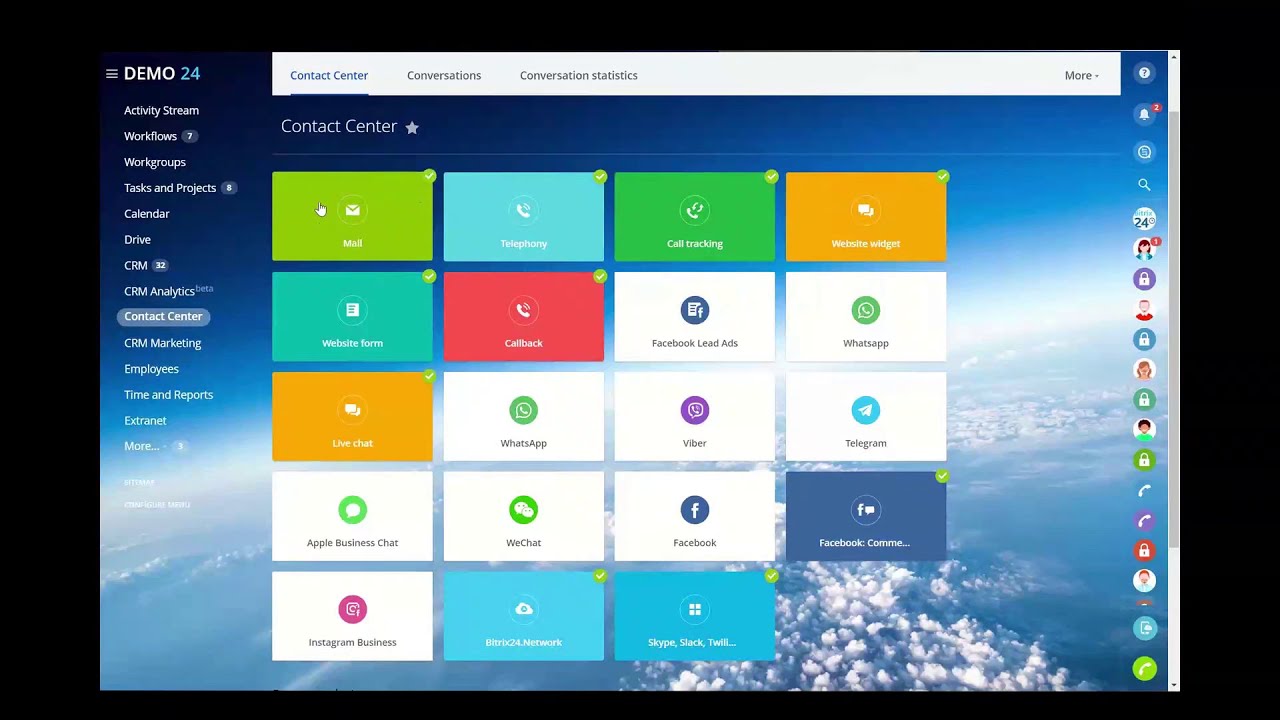The width and height of the screenshot is (1280, 720).
Task: Open Employees in left menu
Action: pyautogui.click(x=151, y=369)
